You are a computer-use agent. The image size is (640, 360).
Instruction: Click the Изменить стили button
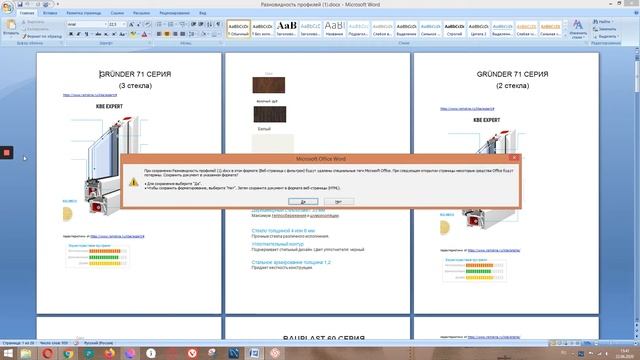point(578,29)
